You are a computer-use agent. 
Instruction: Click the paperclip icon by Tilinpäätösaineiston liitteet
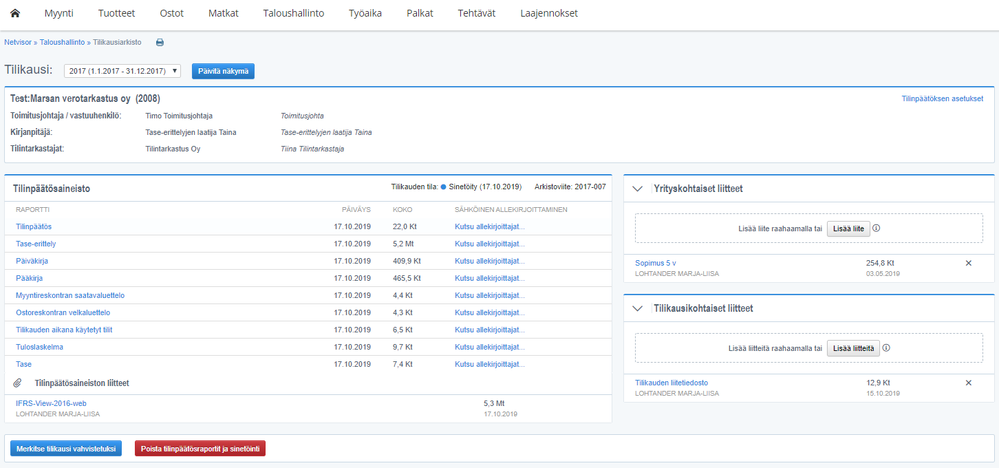coord(18,383)
